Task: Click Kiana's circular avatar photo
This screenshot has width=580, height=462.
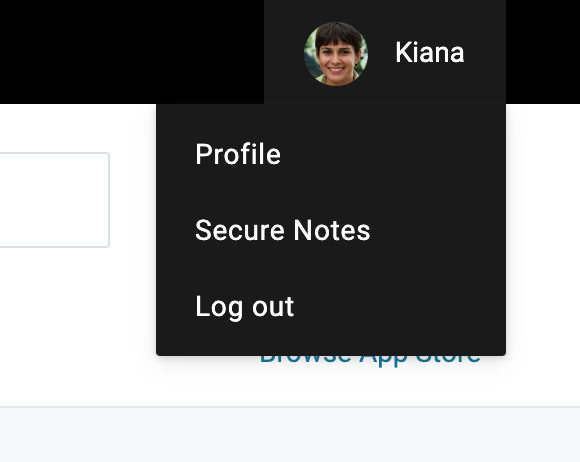Action: coord(336,54)
